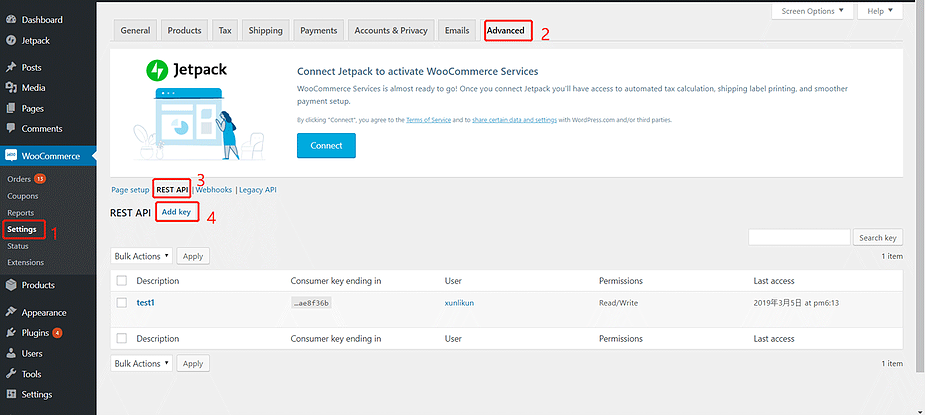Screen dimensions: 925x415
Task: Click the Last access header column
Action: (x=774, y=280)
